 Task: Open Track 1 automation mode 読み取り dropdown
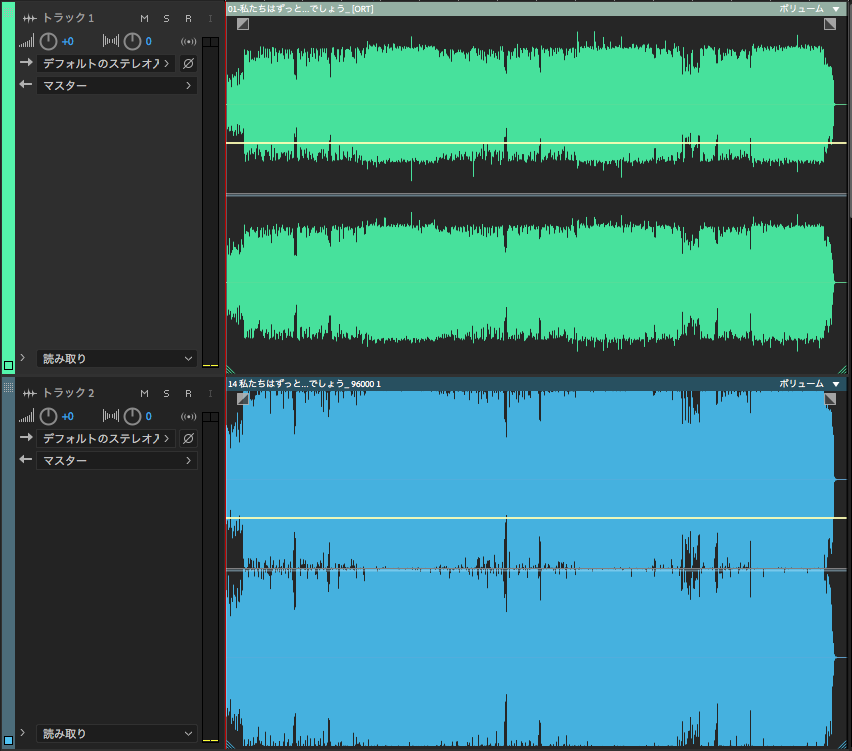tap(117, 359)
